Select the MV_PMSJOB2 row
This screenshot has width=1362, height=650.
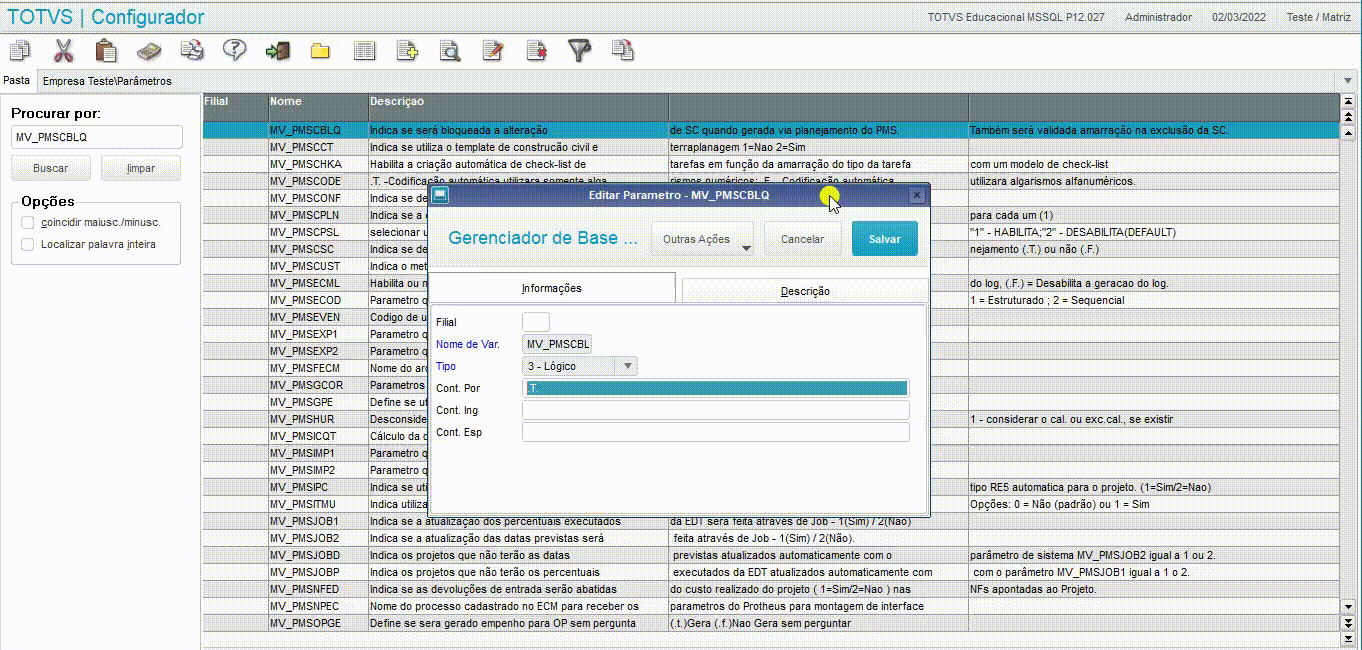tap(771, 538)
